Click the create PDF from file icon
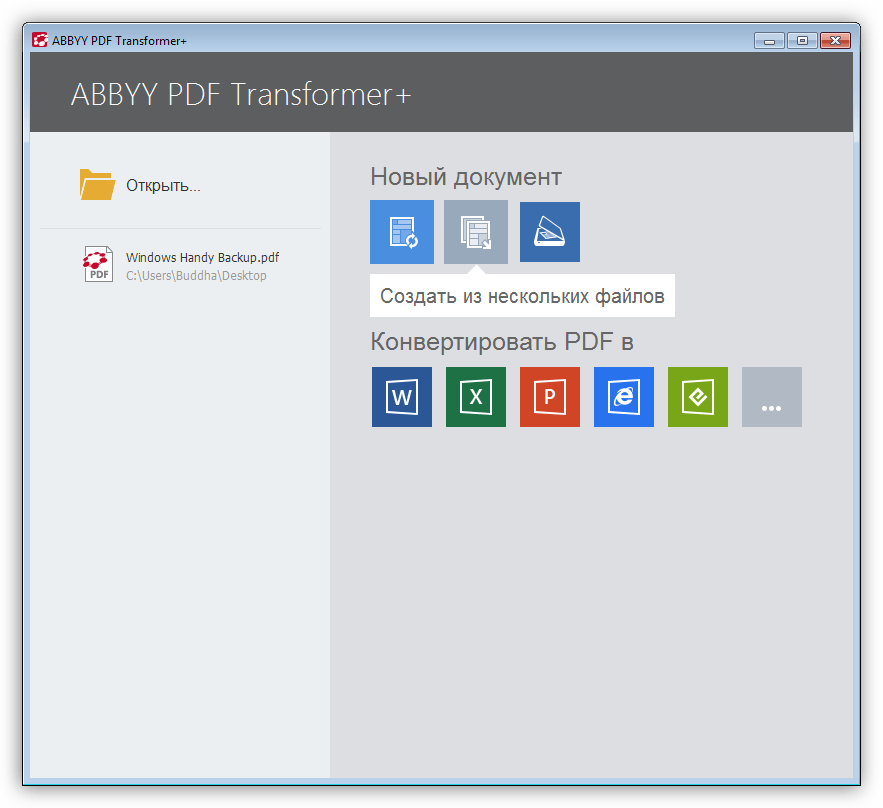The height and width of the screenshot is (808, 883). coord(402,232)
